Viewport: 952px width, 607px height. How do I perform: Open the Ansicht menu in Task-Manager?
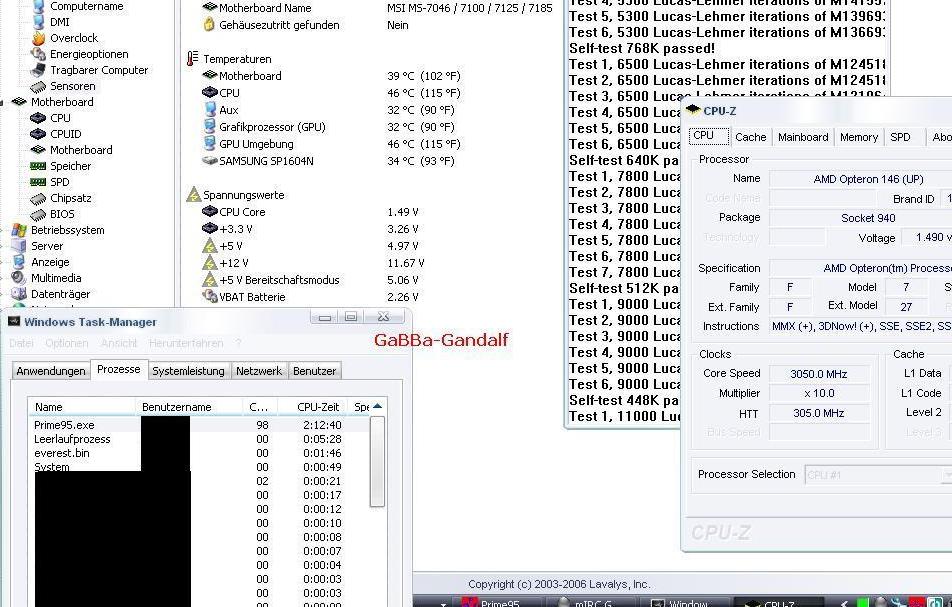tap(119, 343)
